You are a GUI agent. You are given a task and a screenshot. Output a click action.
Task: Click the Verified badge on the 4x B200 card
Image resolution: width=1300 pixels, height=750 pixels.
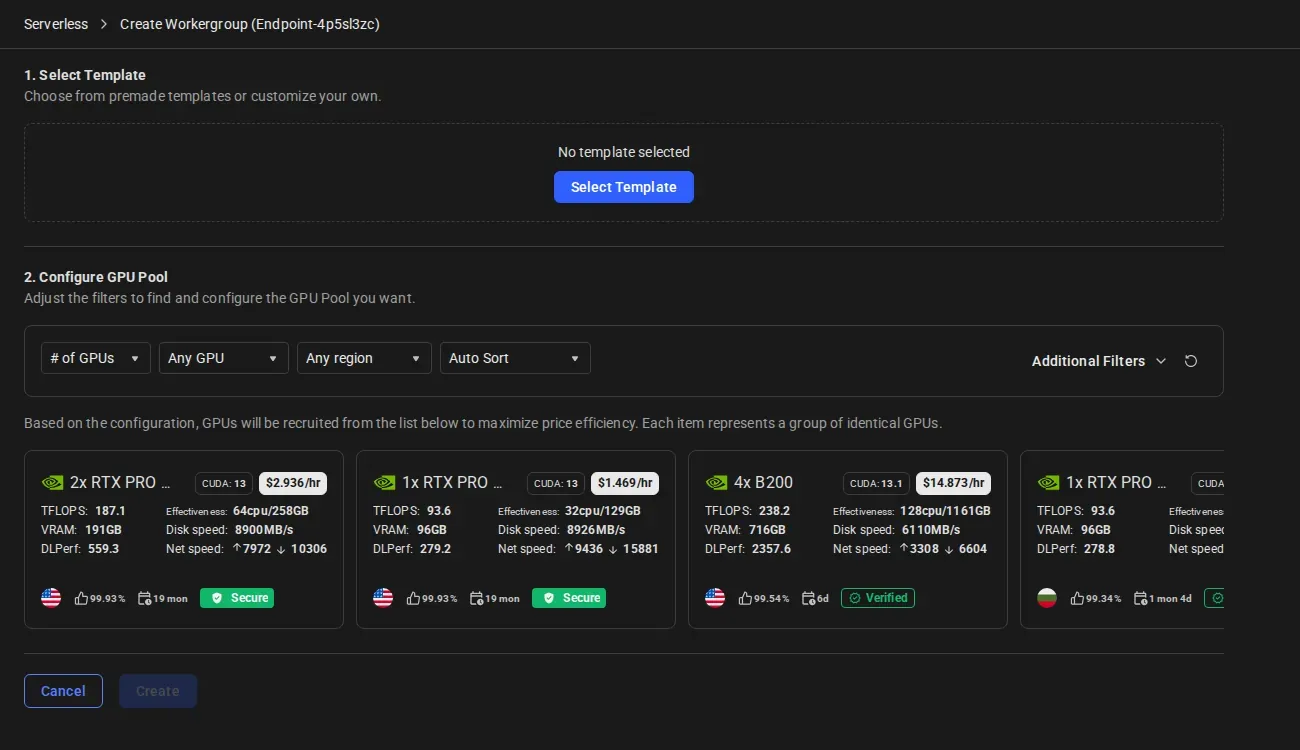[x=878, y=598]
